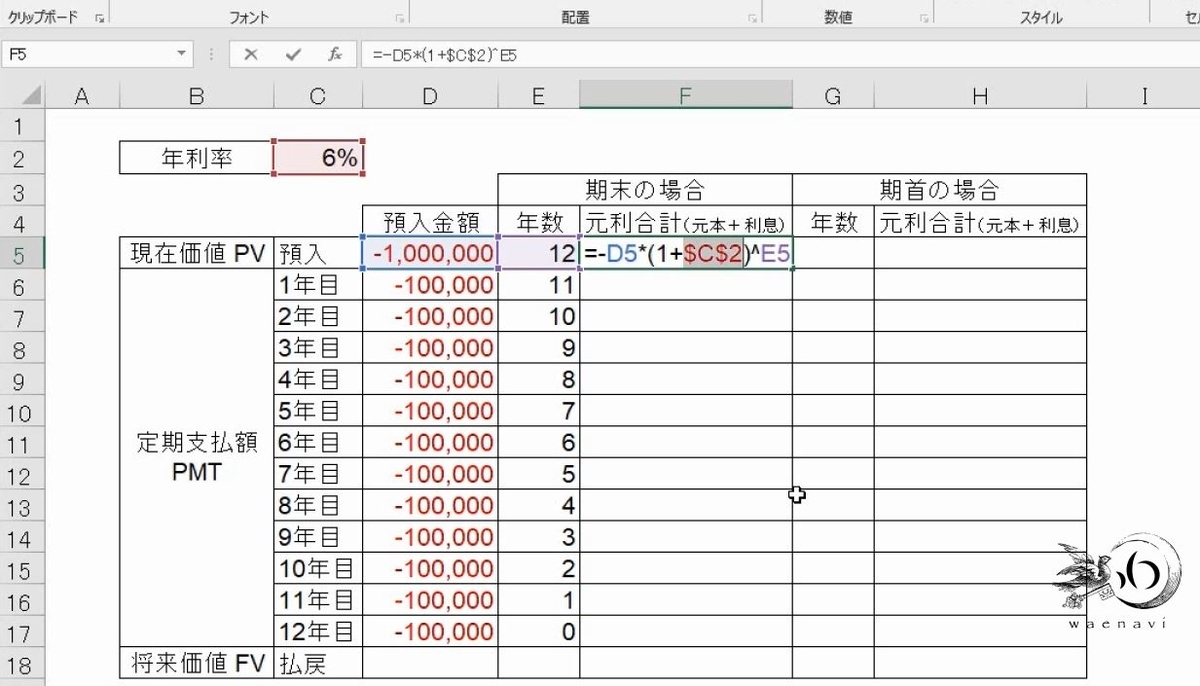Click the 期首の場合 header cell

[x=939, y=189]
